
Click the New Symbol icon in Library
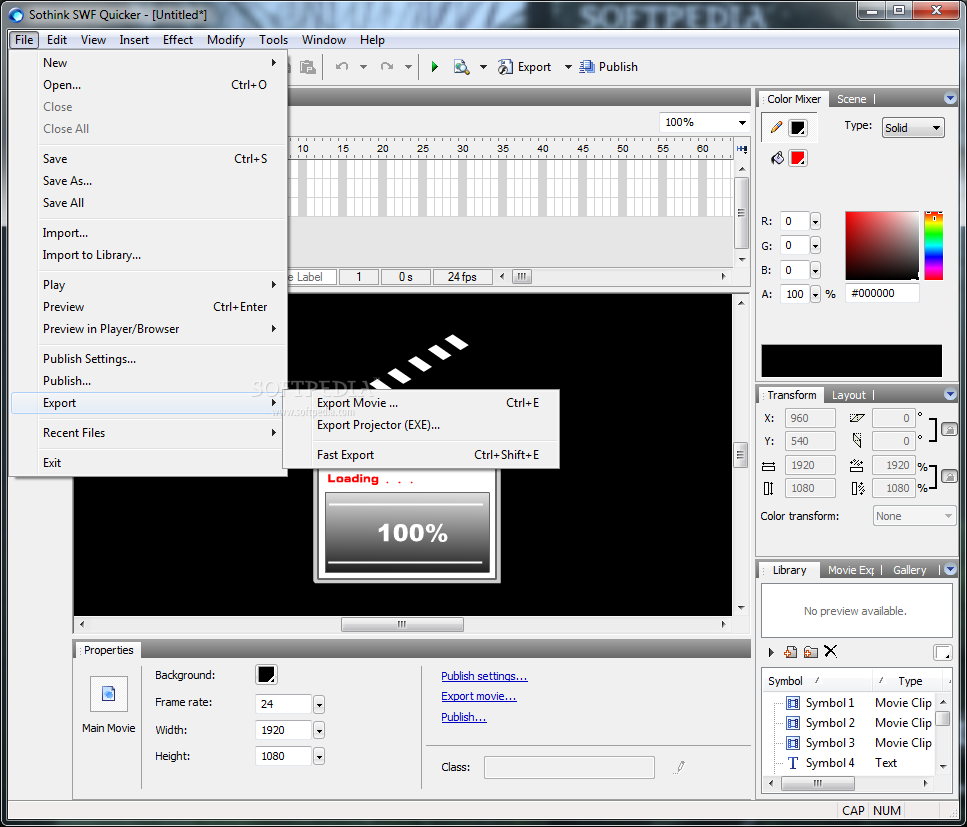click(791, 652)
